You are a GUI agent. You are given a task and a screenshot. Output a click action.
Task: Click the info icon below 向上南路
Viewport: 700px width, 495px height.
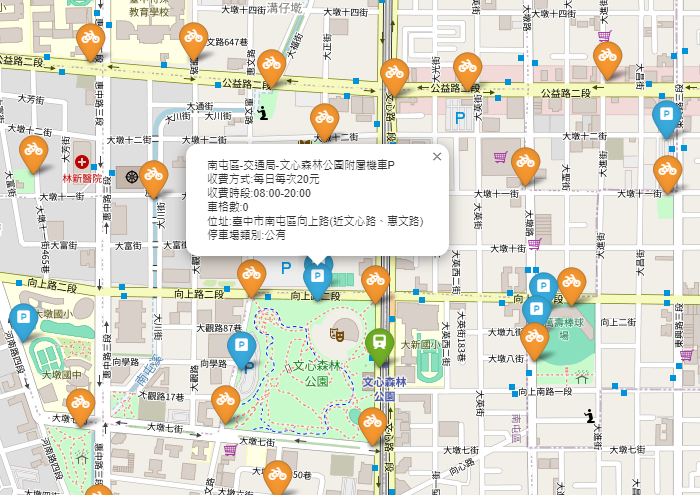click(590, 416)
